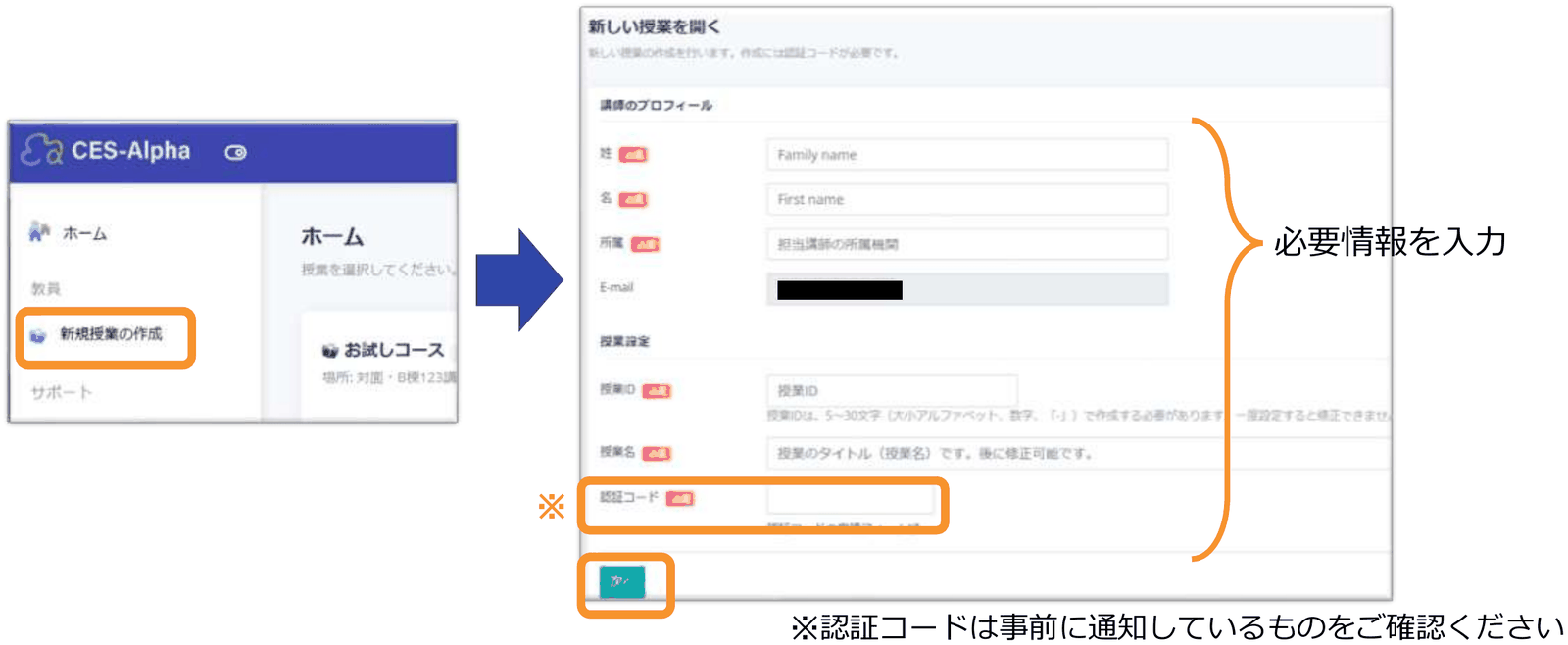
Task: Click the required badge next to 認証コード
Action: pyautogui.click(x=679, y=498)
